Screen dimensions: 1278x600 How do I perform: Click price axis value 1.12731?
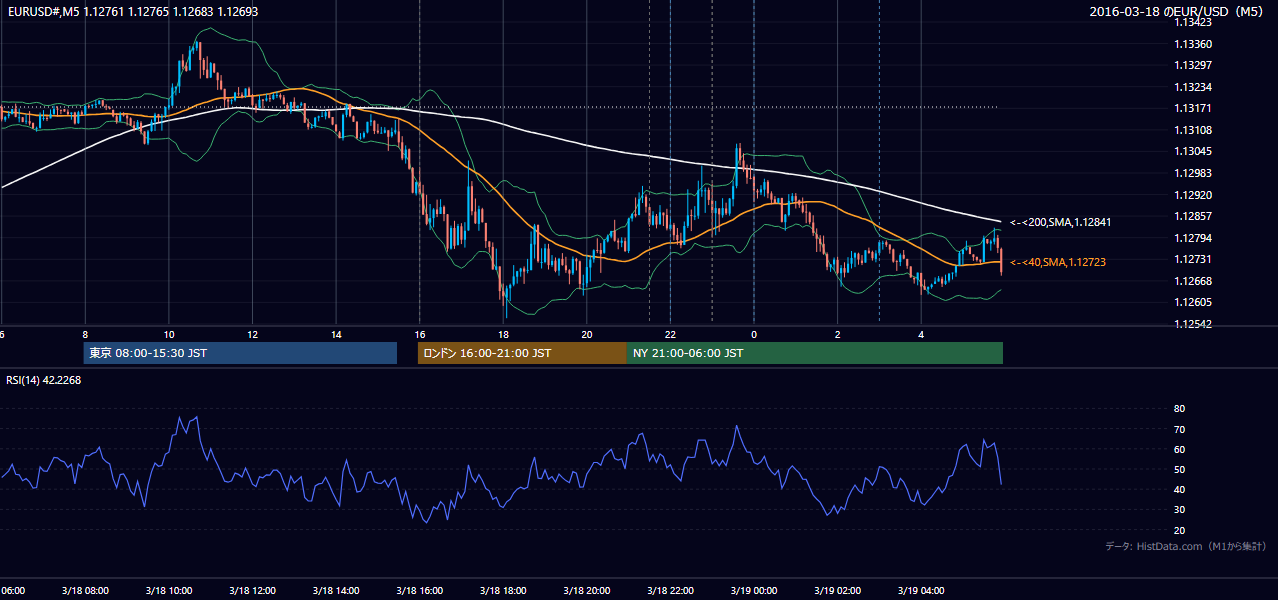[x=1193, y=259]
